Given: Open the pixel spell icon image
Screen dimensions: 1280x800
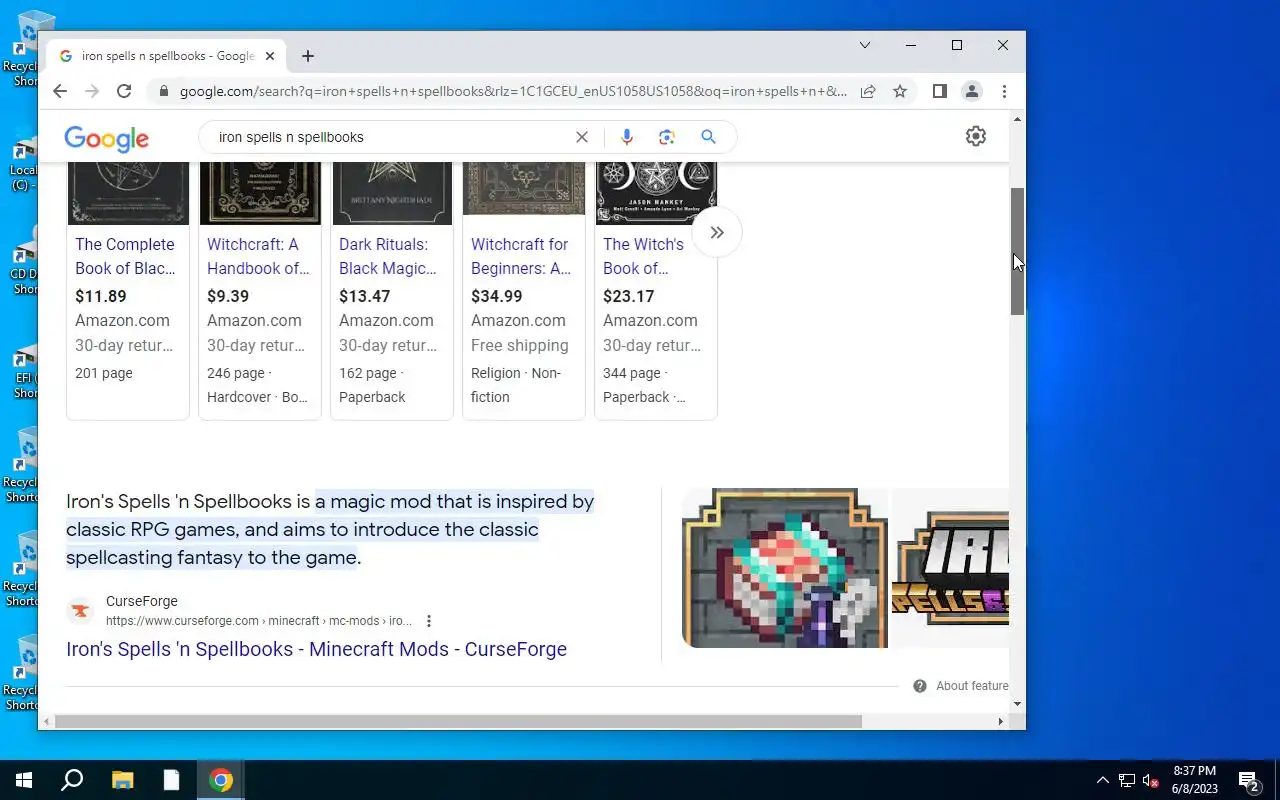Looking at the screenshot, I should (785, 568).
